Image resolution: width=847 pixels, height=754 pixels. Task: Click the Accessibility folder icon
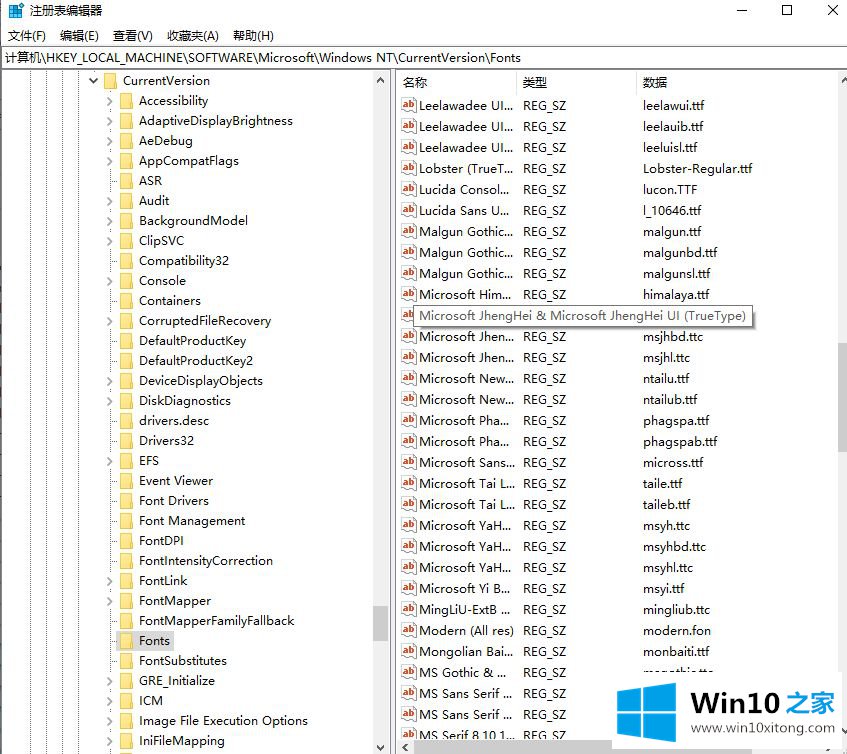pos(126,101)
